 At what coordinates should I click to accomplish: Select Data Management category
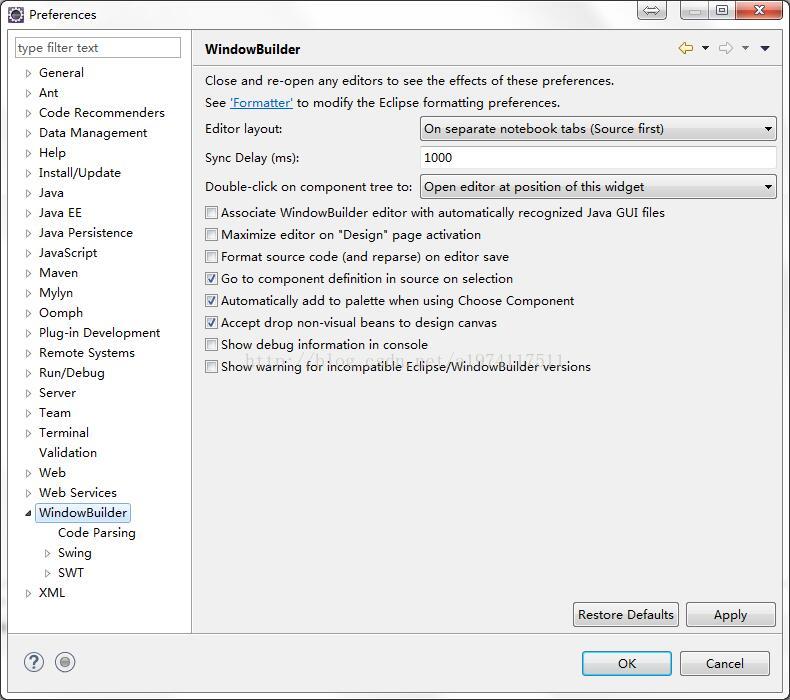93,133
